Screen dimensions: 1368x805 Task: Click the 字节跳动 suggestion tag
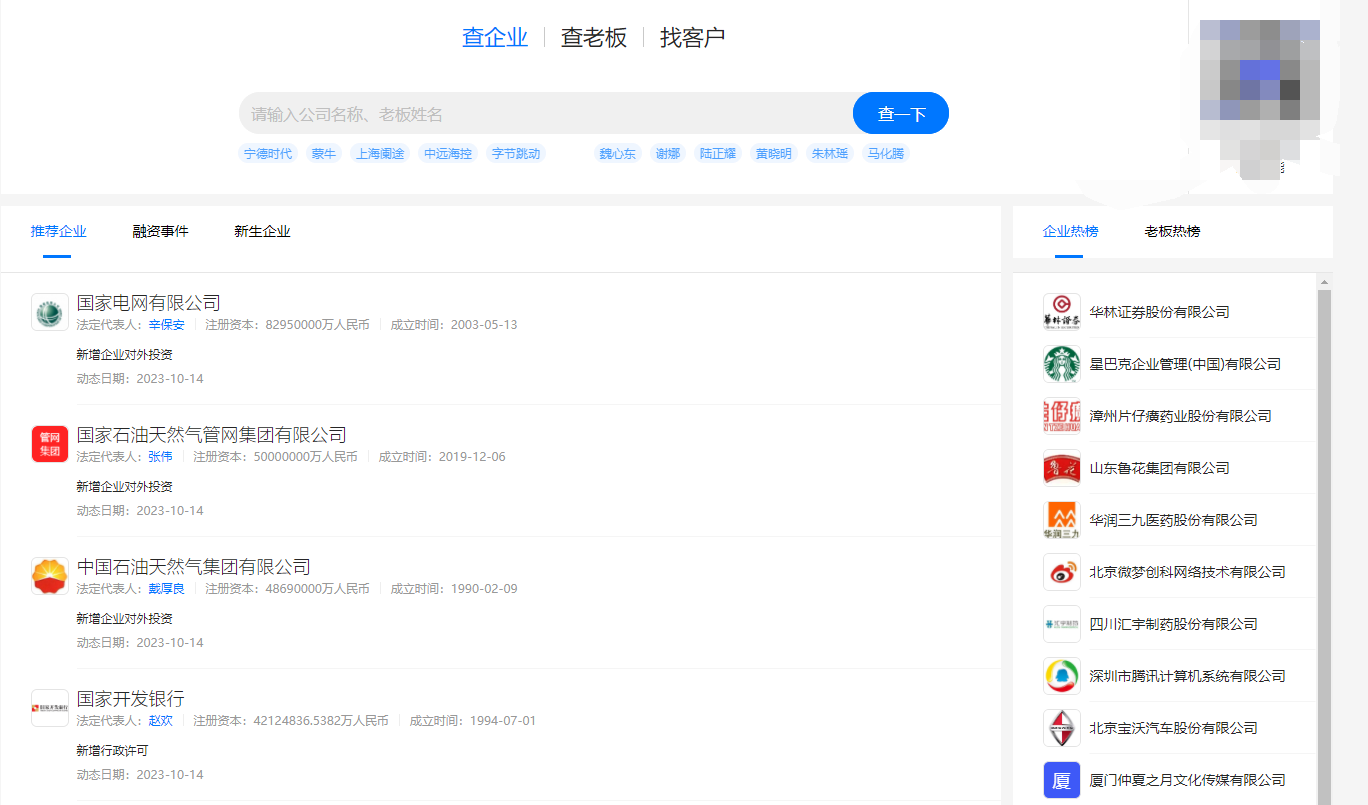(x=516, y=154)
